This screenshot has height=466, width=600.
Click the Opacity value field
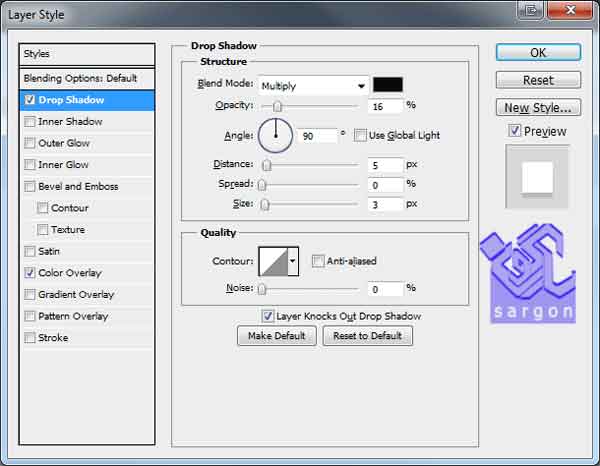(x=385, y=106)
